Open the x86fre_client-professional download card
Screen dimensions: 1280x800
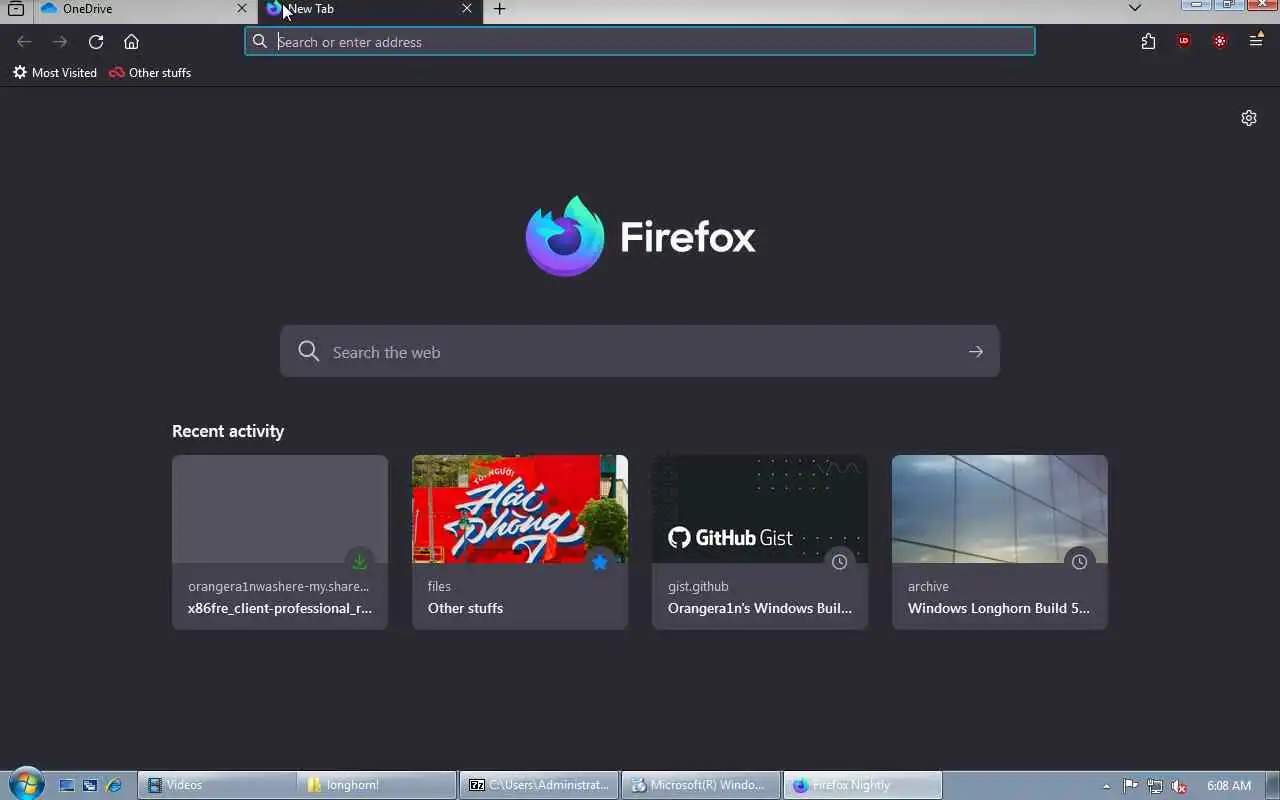click(280, 542)
